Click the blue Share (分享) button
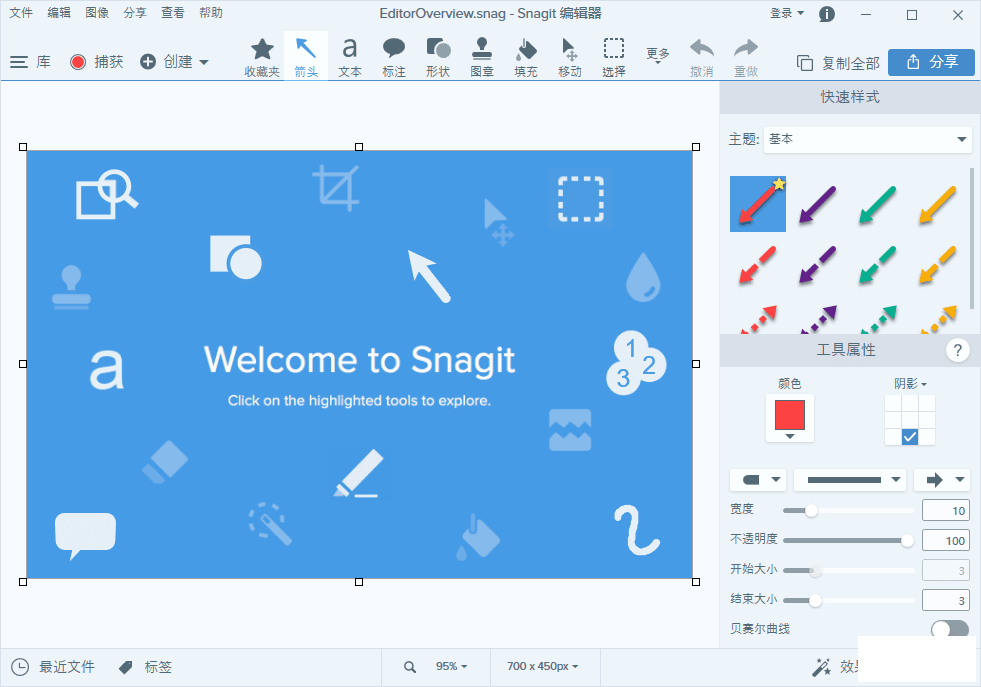The image size is (981, 687). pyautogui.click(x=931, y=62)
